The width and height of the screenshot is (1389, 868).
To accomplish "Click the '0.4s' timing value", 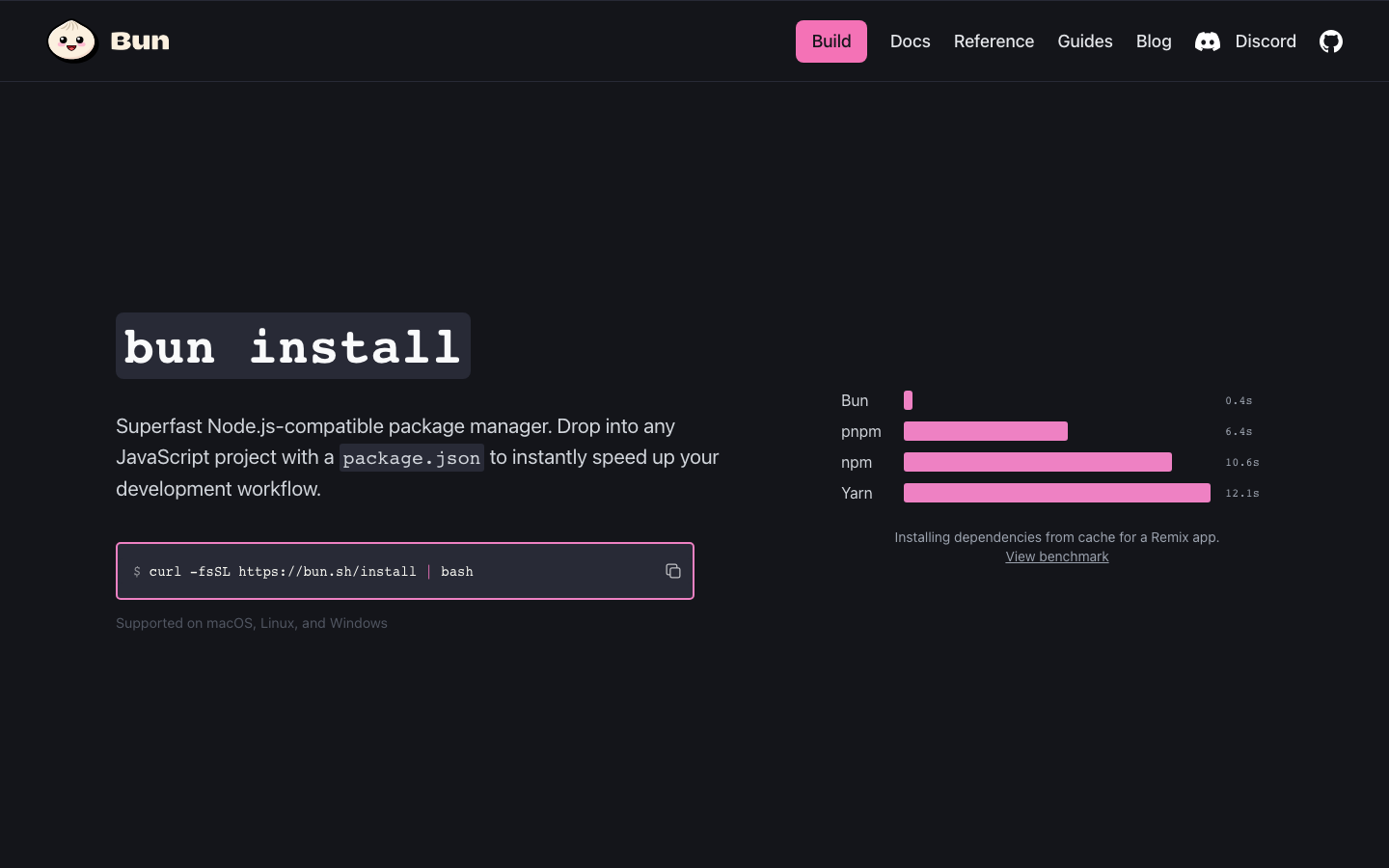I will pos(1239,400).
